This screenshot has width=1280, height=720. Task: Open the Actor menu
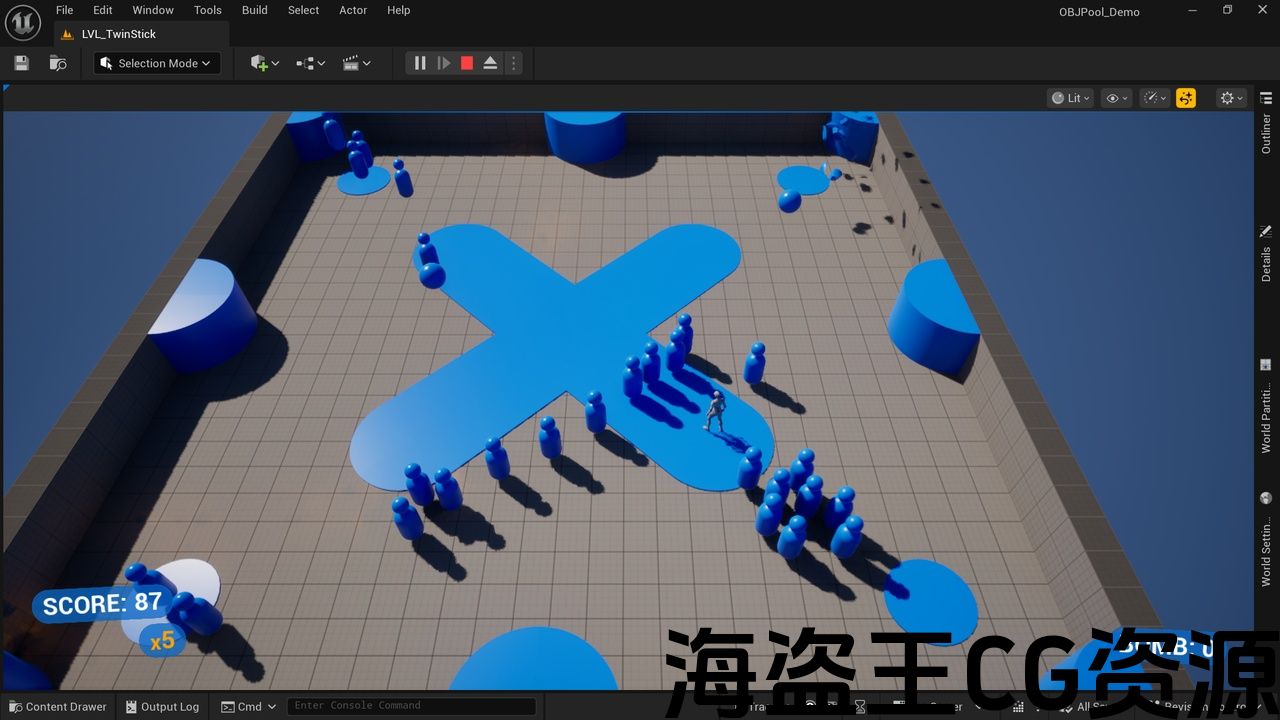tap(353, 10)
